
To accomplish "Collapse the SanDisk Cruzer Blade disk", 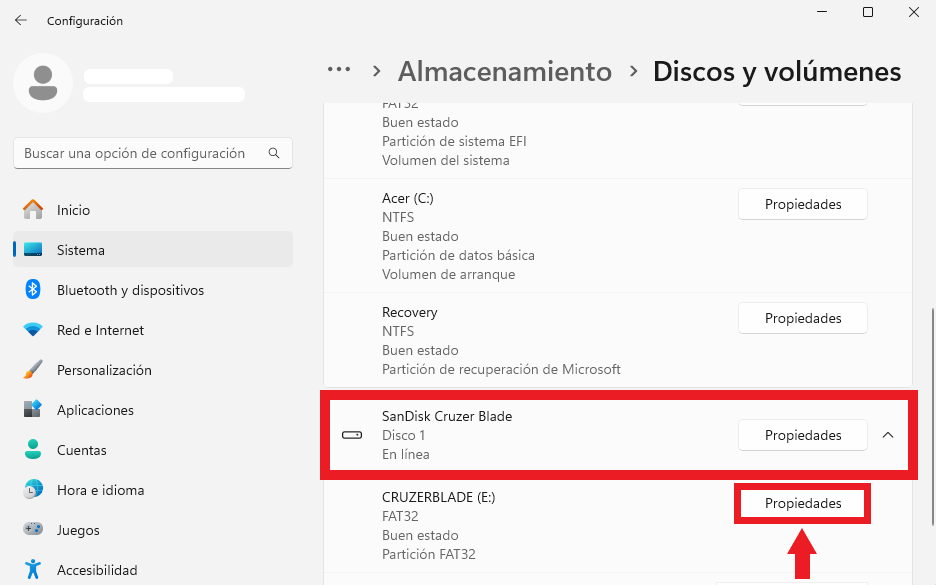I will pyautogui.click(x=888, y=435).
